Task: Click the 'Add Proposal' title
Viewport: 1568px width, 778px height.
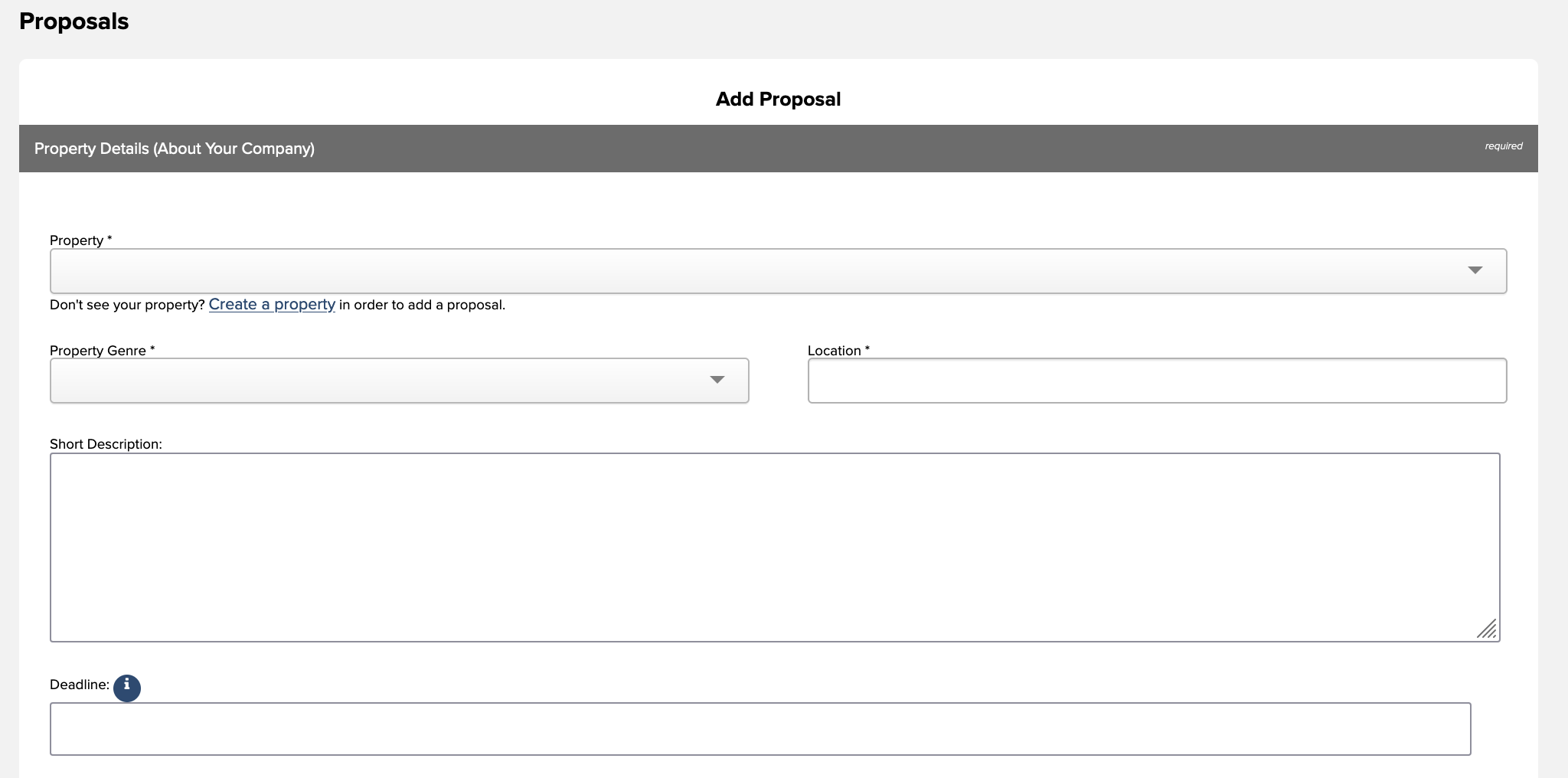Action: click(x=777, y=99)
